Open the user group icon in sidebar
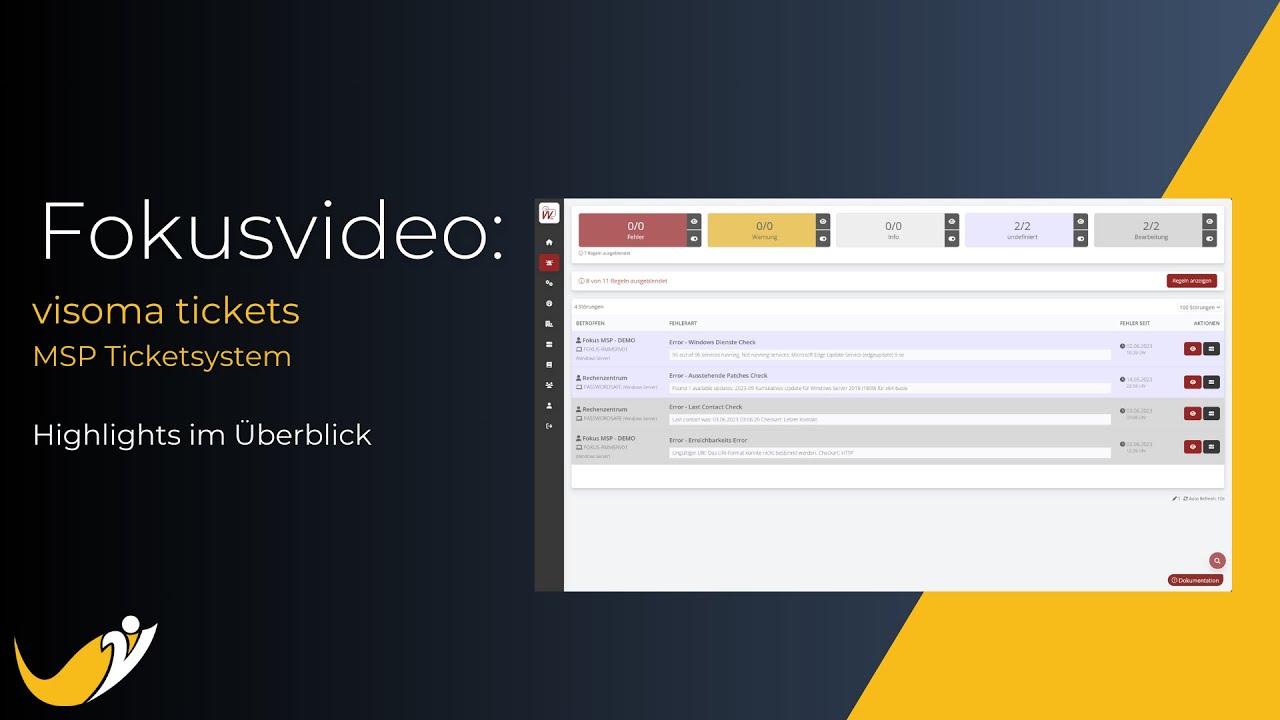1280x720 pixels. (549, 385)
